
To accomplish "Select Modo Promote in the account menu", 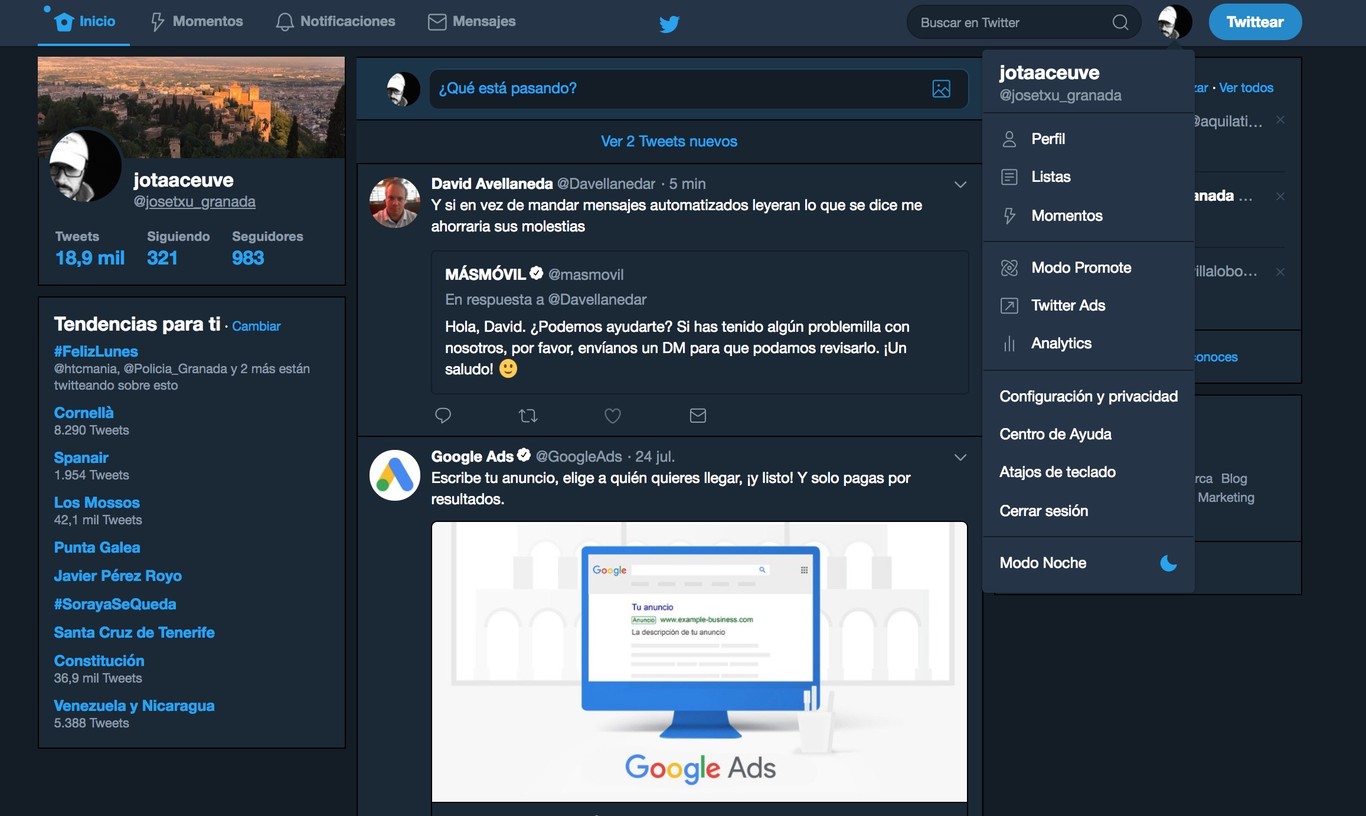I will (1079, 267).
